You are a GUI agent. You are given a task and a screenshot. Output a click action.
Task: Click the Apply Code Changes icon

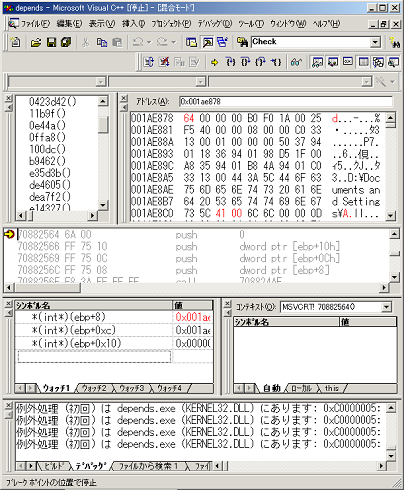point(194,62)
